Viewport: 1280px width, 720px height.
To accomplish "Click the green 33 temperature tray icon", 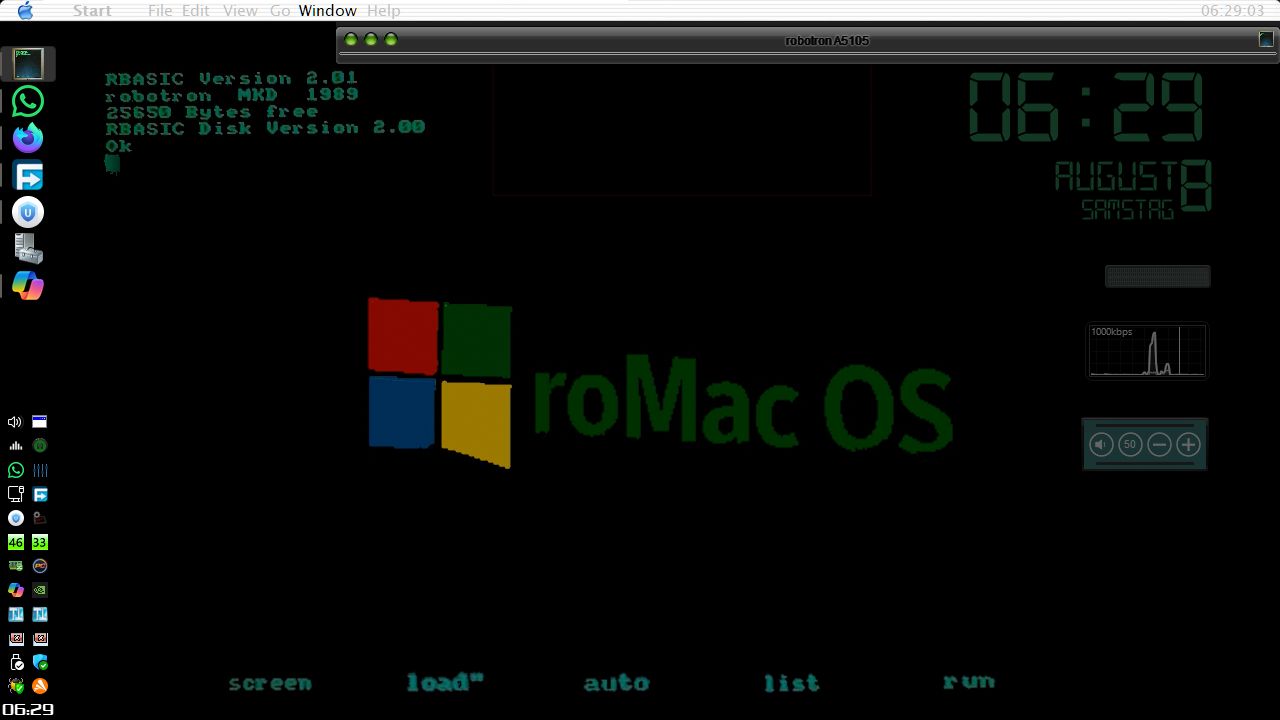I will click(40, 542).
